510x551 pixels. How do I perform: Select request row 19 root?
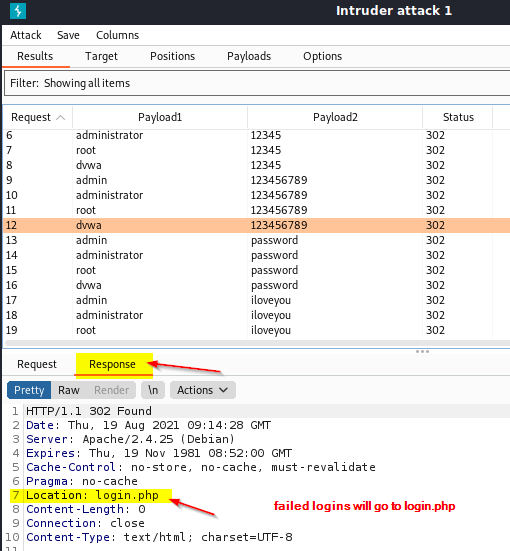257,330
